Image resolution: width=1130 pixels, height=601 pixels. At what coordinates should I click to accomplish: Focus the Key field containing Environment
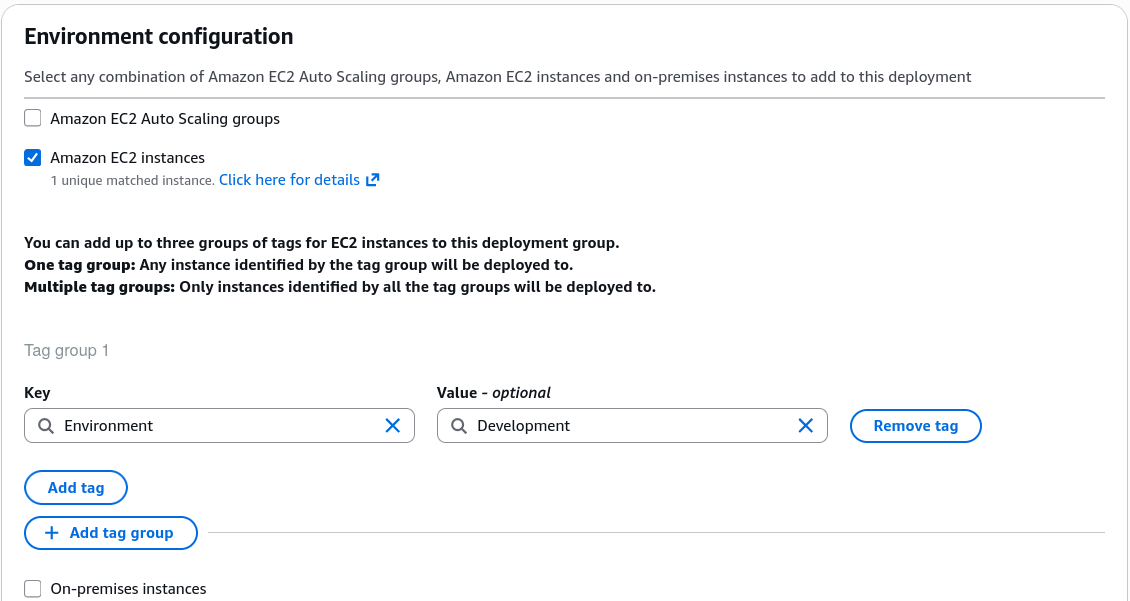pyautogui.click(x=219, y=426)
